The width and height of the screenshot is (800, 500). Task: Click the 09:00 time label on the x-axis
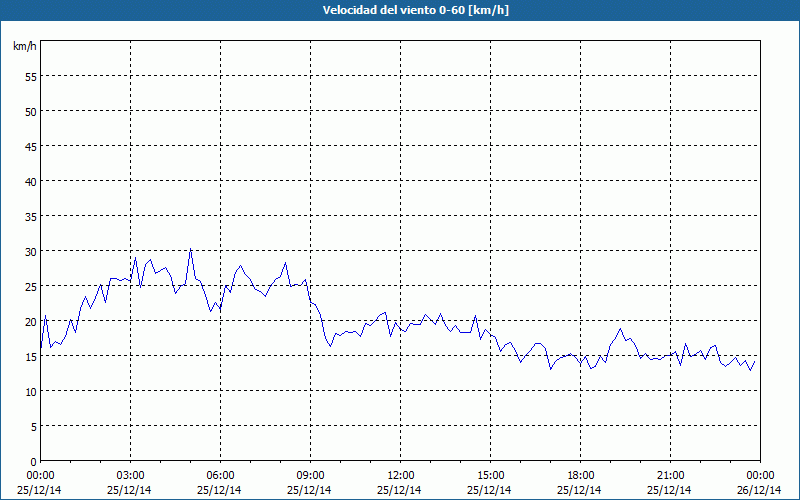coord(310,476)
